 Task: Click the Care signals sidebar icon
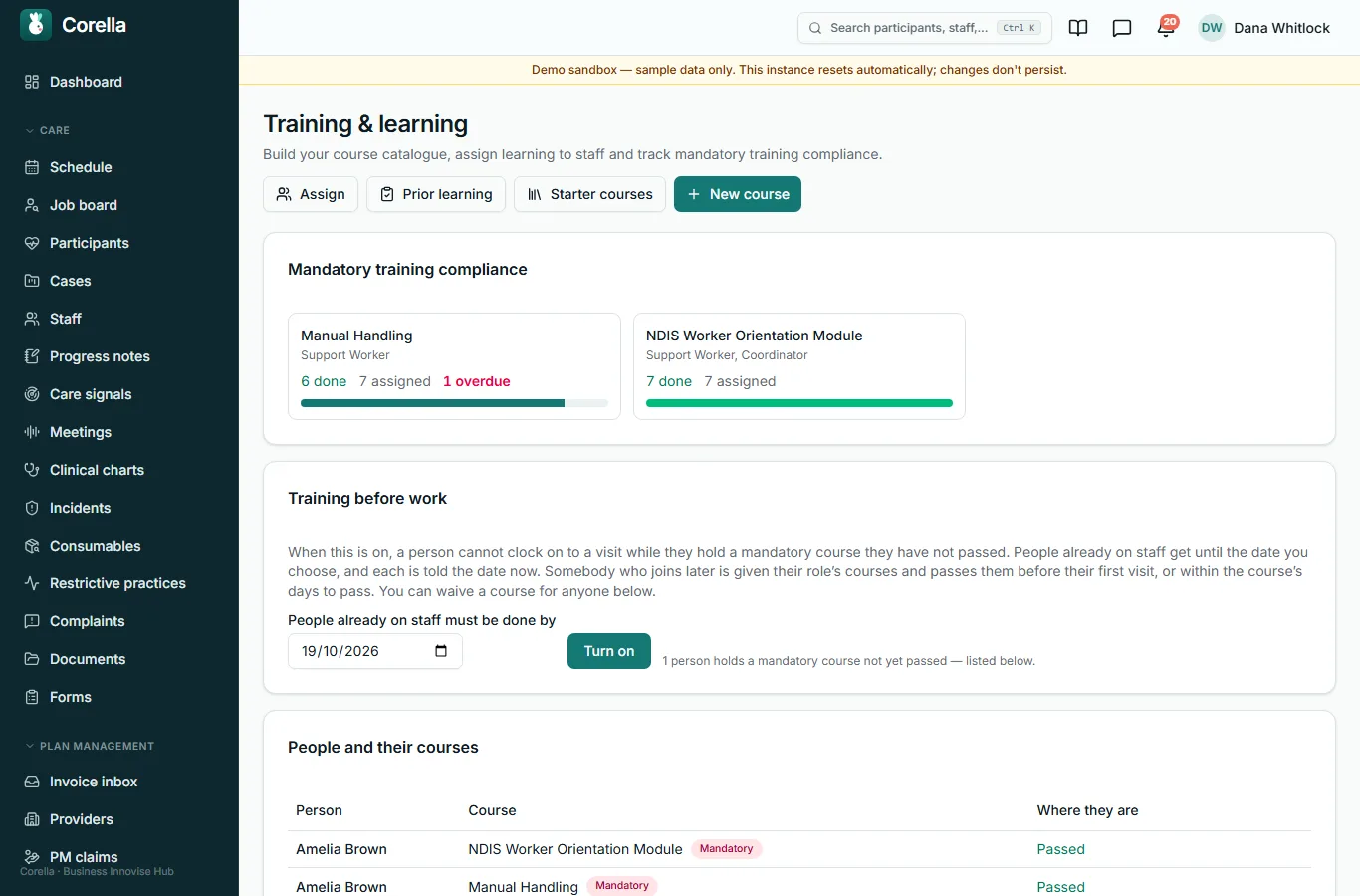32,394
